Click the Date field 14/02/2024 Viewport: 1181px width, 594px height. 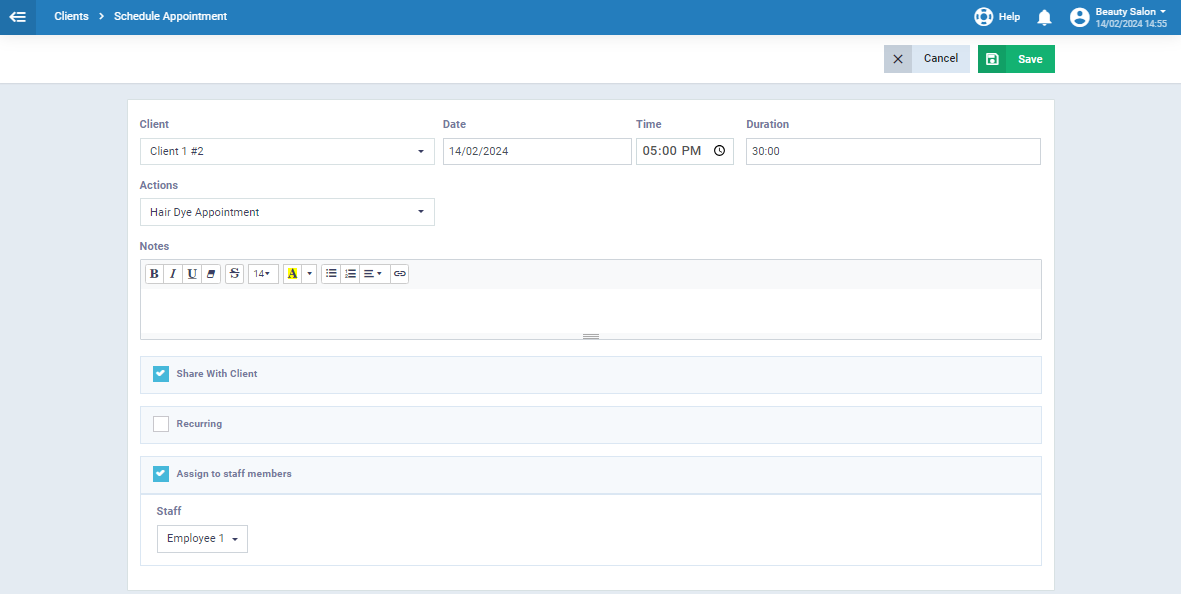(537, 151)
